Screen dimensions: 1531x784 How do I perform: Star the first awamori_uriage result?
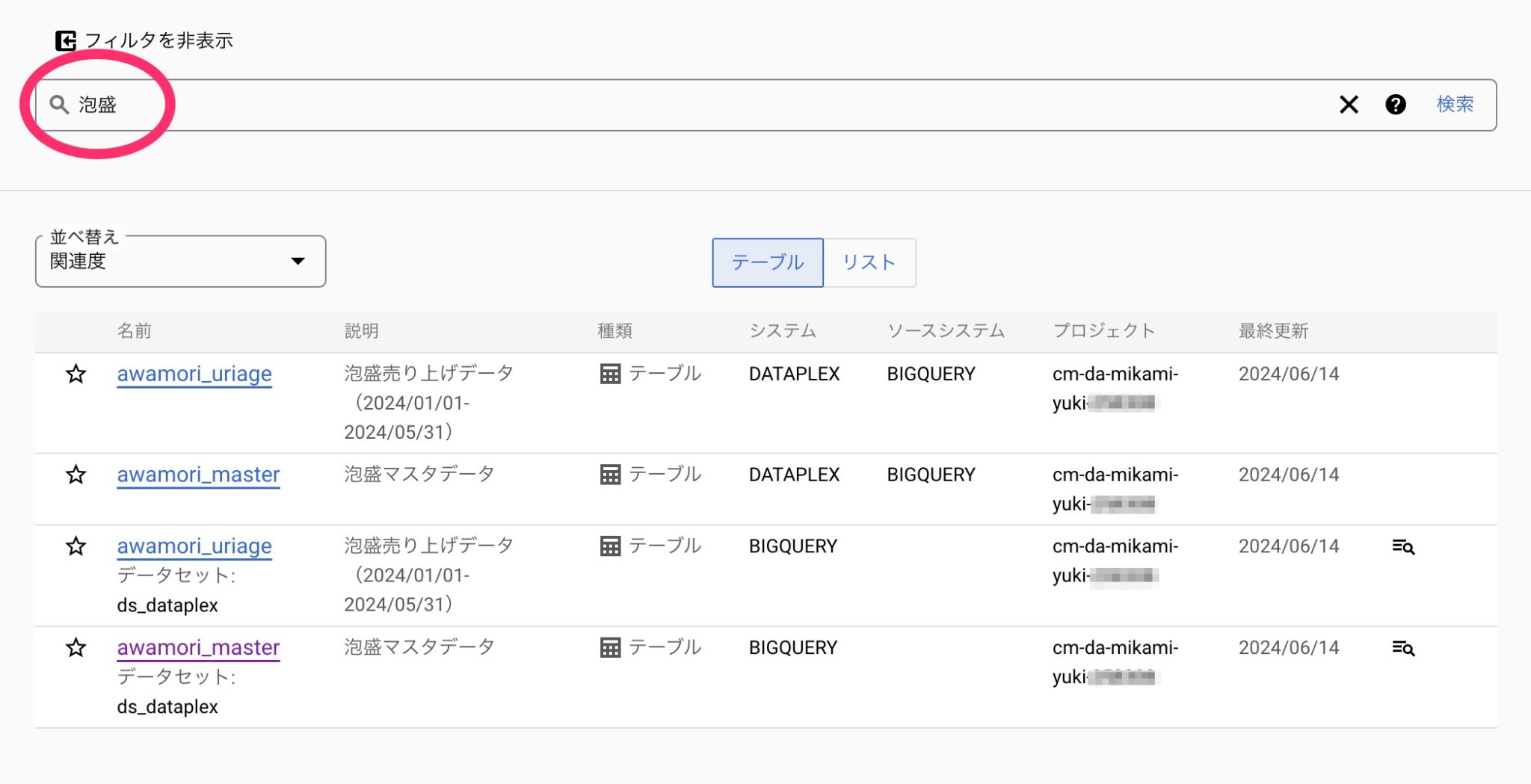click(76, 373)
